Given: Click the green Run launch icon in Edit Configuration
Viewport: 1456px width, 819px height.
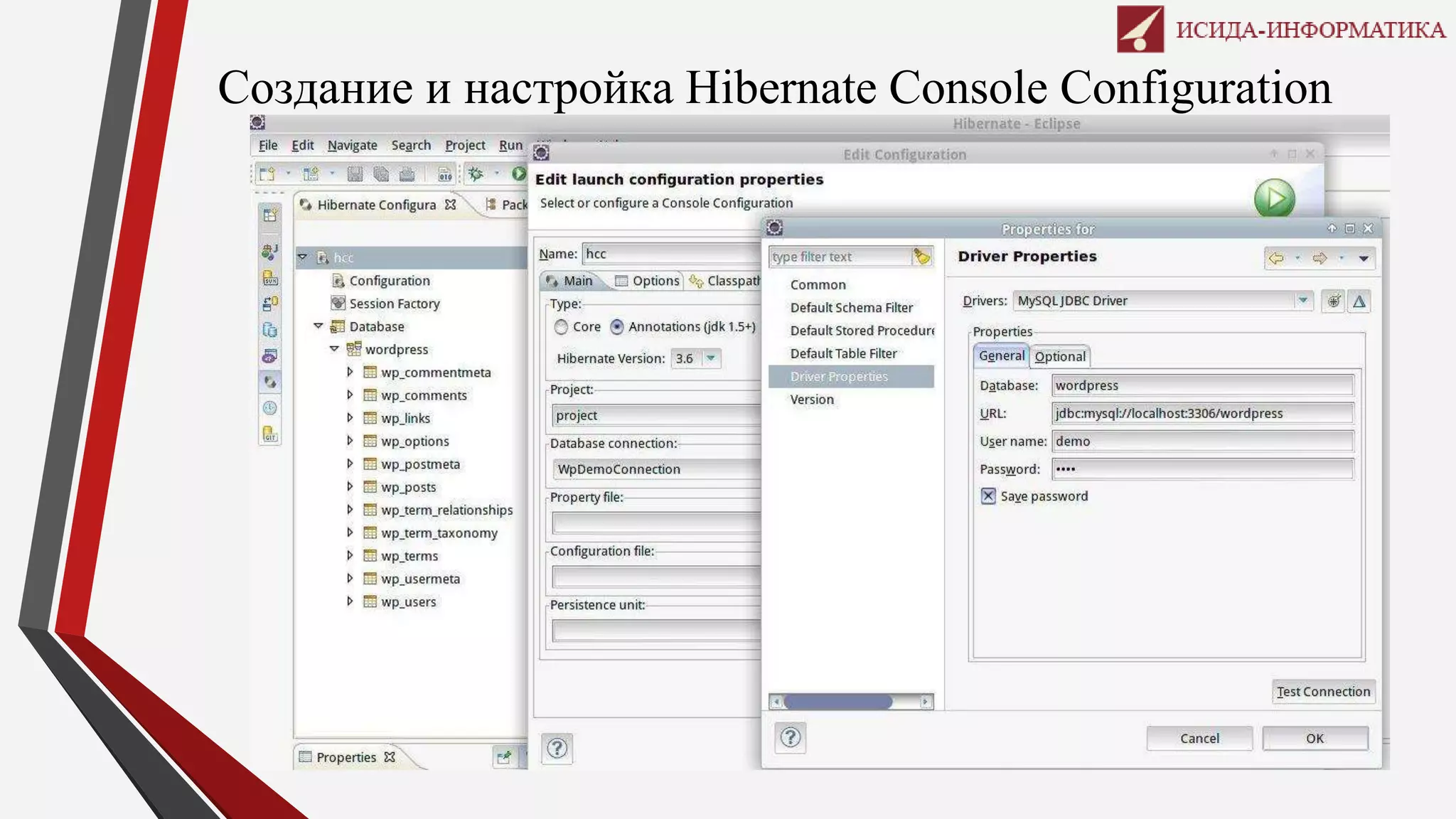Looking at the screenshot, I should click(1274, 198).
